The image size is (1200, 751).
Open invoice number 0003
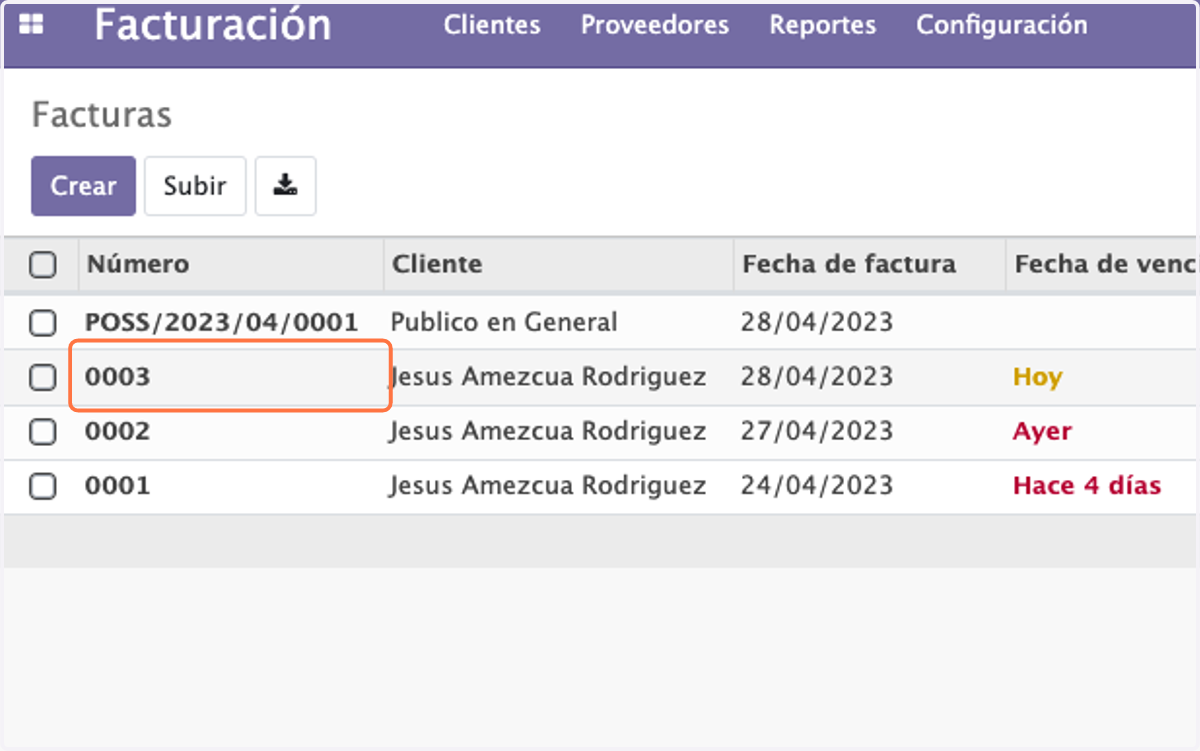(x=117, y=377)
